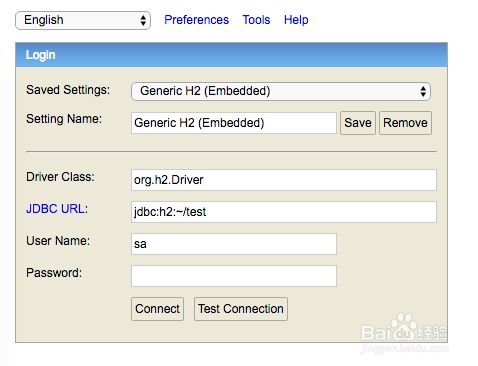Focus the JDBC URL input containing jdbc:h2:~/test

coord(284,212)
